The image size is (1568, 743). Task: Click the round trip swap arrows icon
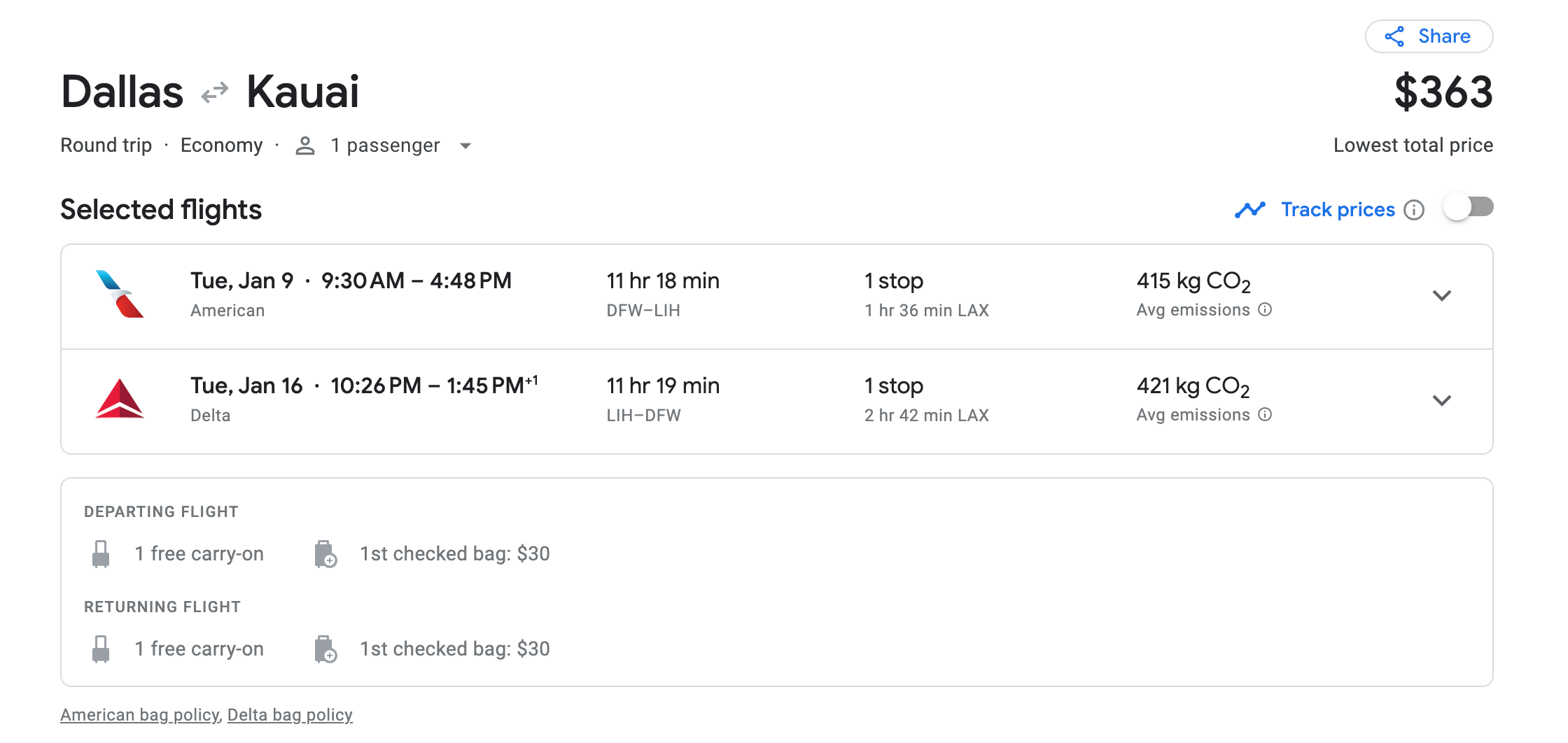215,92
